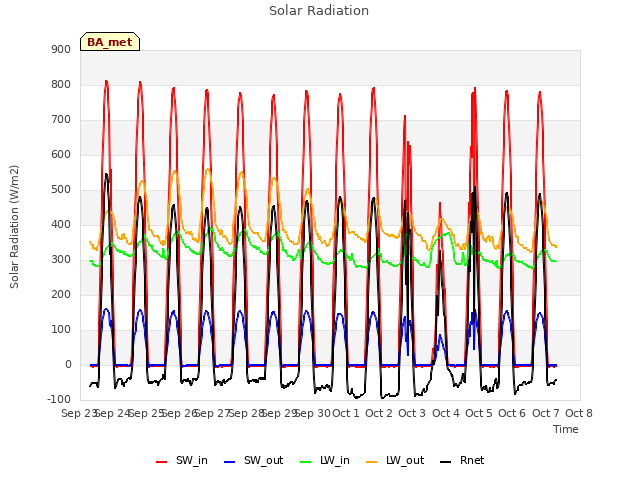Click the 400 y-axis tick label
This screenshot has width=640, height=480.
[x=61, y=224]
